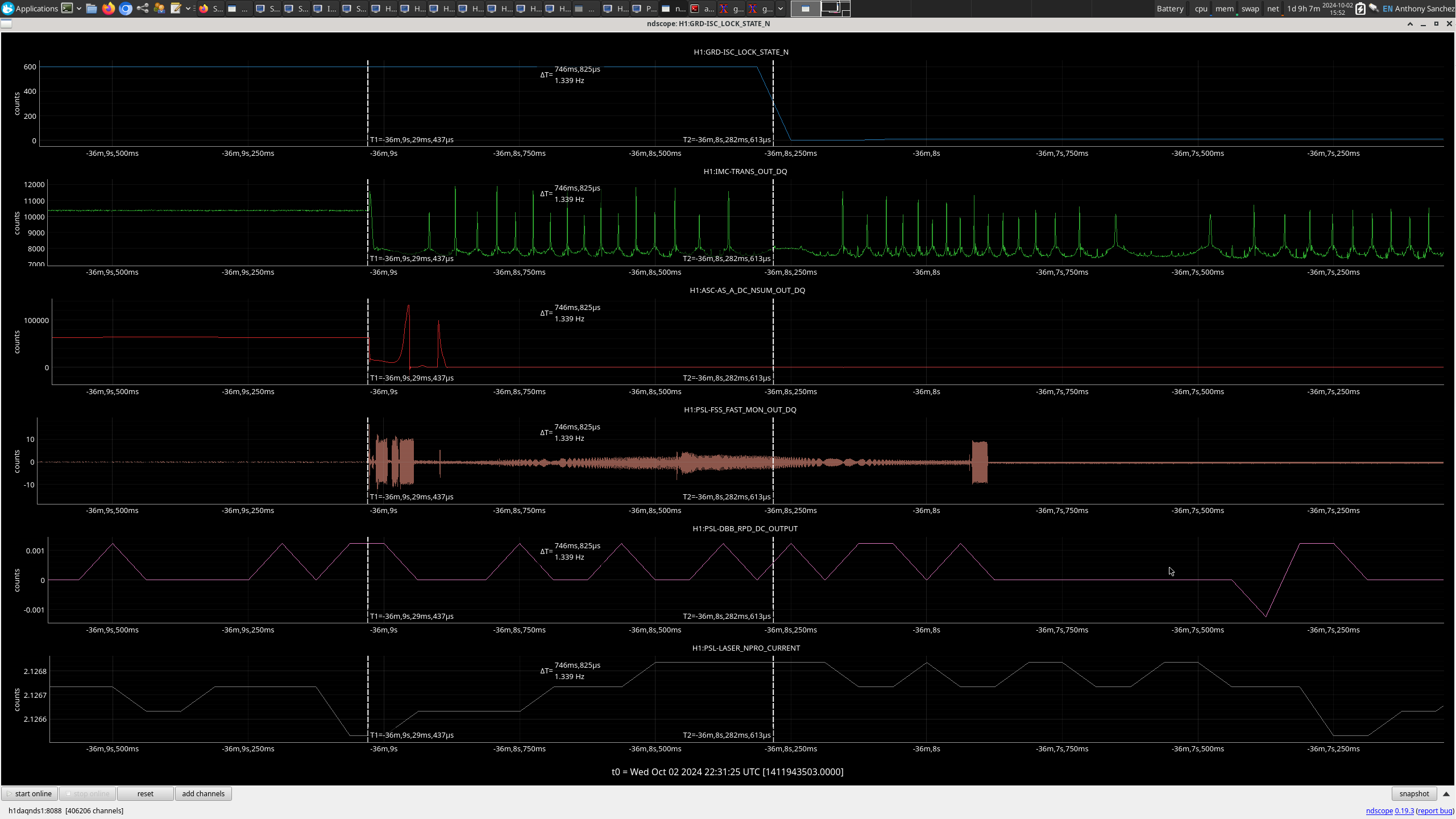1456x819 pixels.
Task: Click the T2 cursor label in LOCK_STATE_N plot
Action: [727, 139]
